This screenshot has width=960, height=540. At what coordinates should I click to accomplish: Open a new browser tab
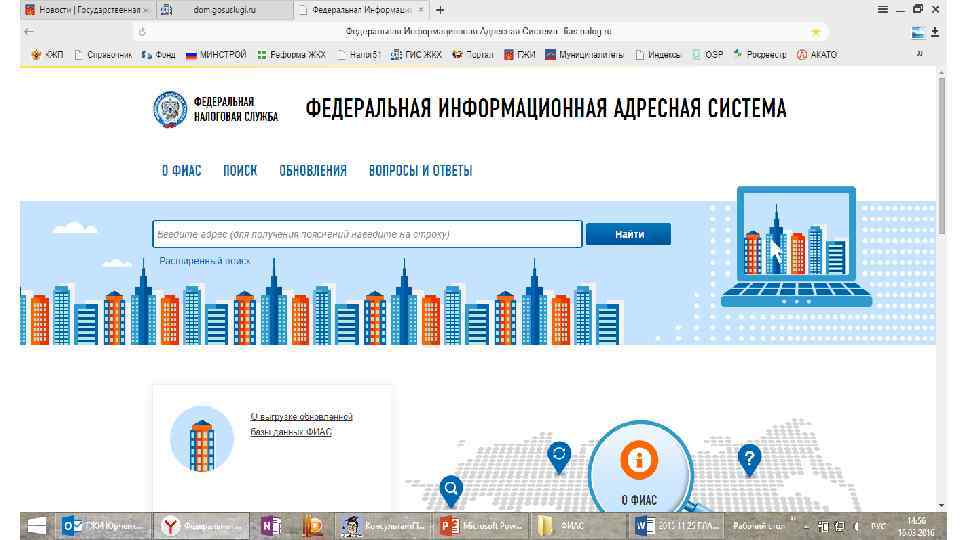440,10
